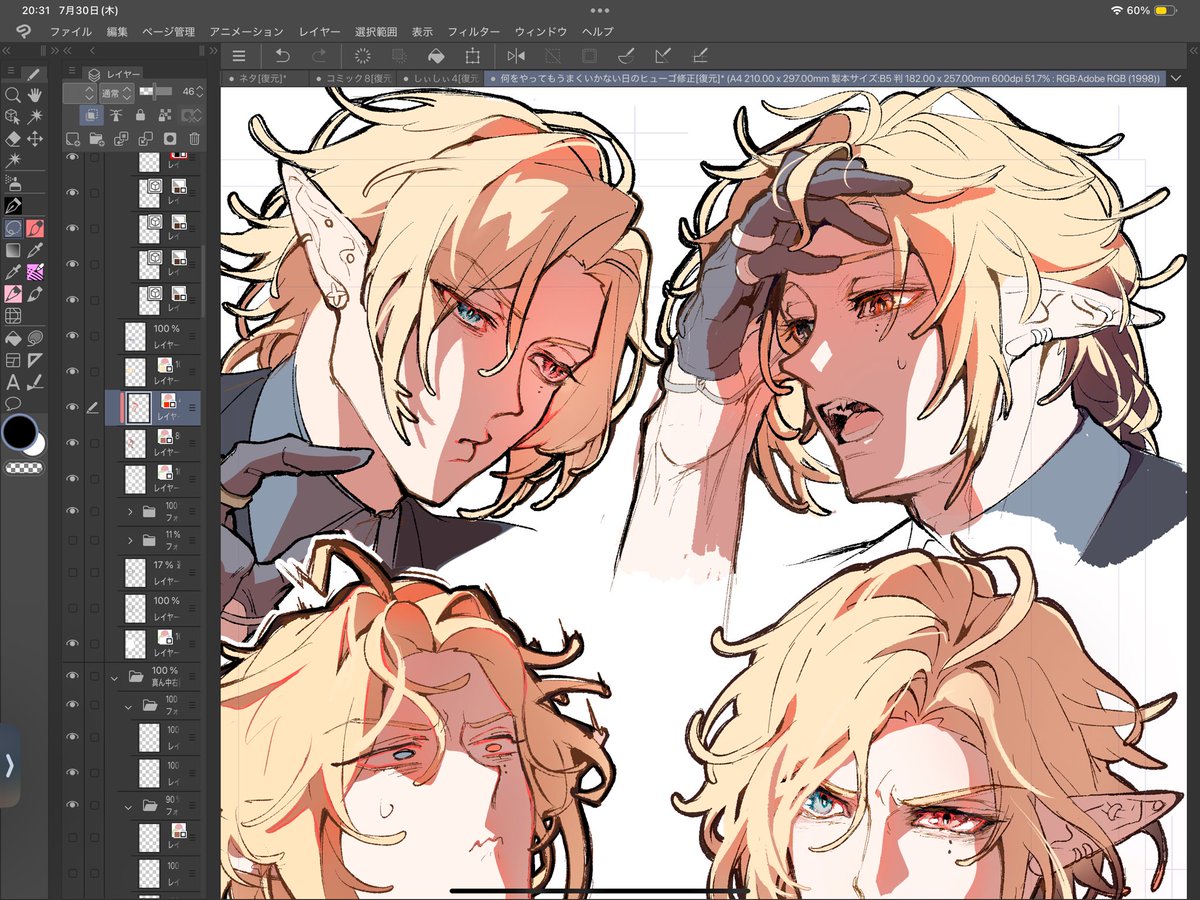The width and height of the screenshot is (1200, 900).
Task: Collapse the 真ん中右 folder
Action: [115, 677]
